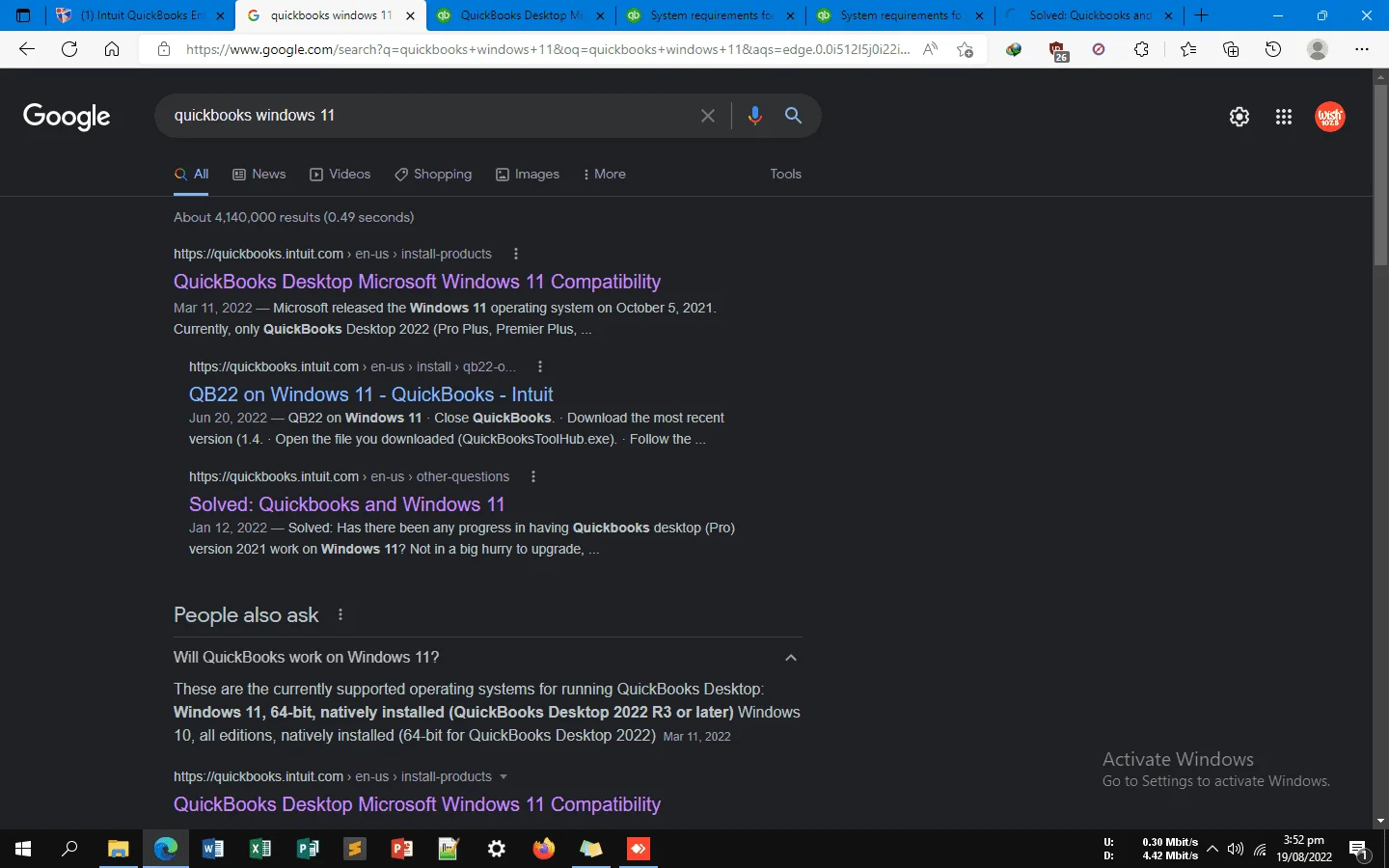Open QB22 on Windows 11 link

click(x=371, y=394)
